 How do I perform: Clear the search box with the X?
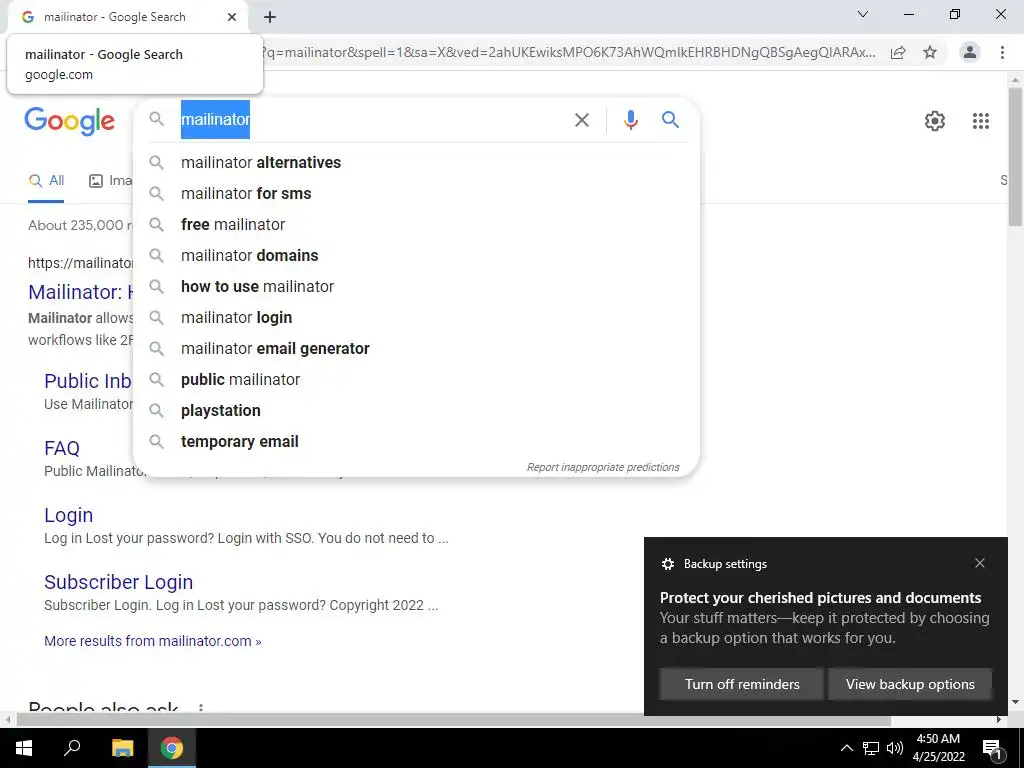pyautogui.click(x=581, y=120)
